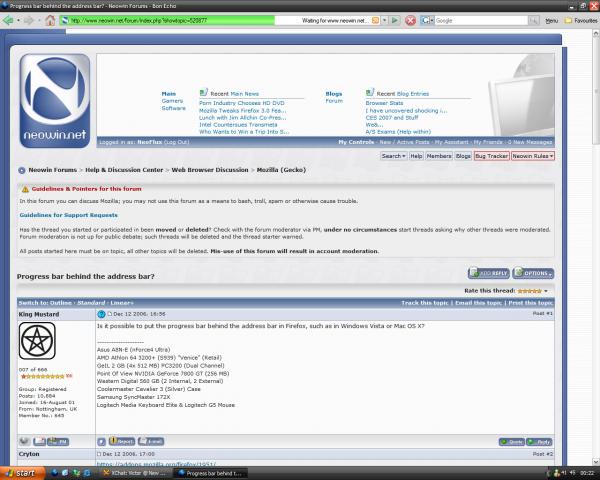Open Mozilla Tweaks Firefox 3.0 news item

tap(243, 111)
